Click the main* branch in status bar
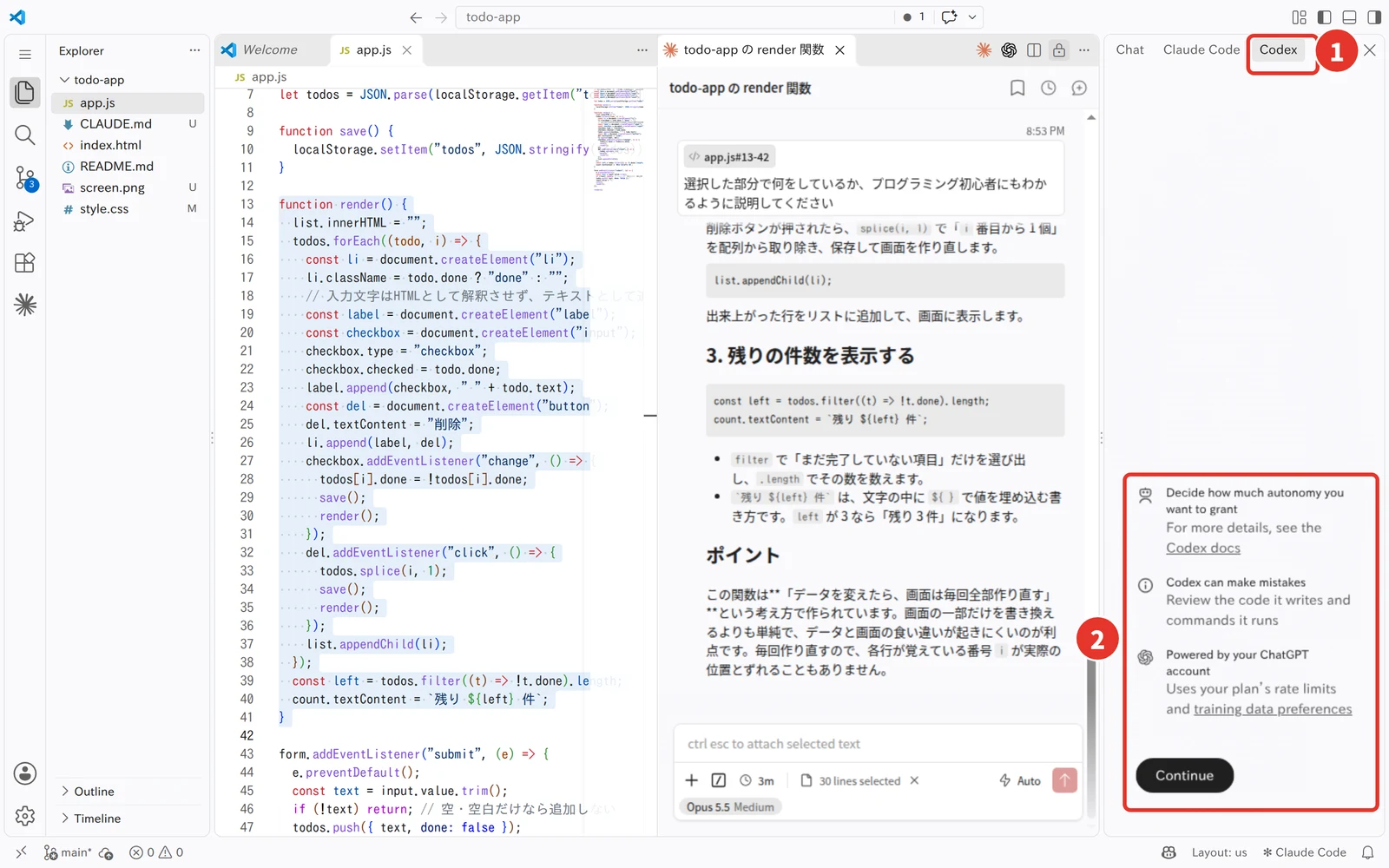The image size is (1389, 868). pos(69,852)
